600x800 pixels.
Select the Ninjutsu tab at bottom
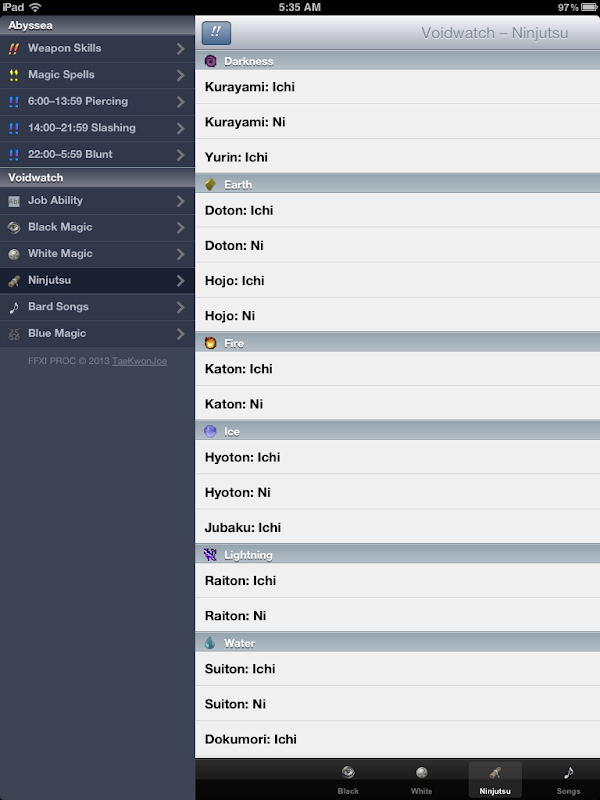coord(495,780)
